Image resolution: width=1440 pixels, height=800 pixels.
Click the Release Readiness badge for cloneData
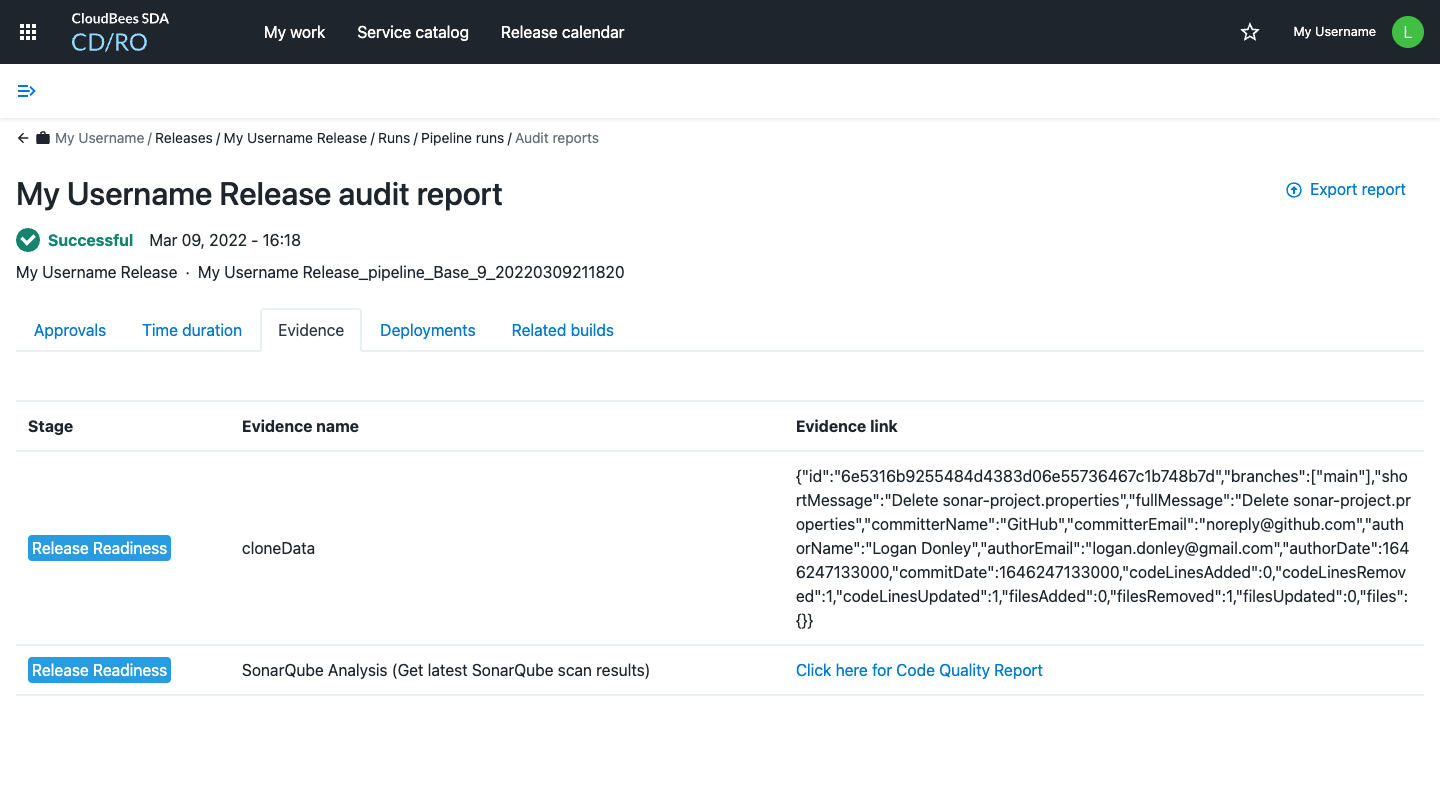click(x=99, y=547)
